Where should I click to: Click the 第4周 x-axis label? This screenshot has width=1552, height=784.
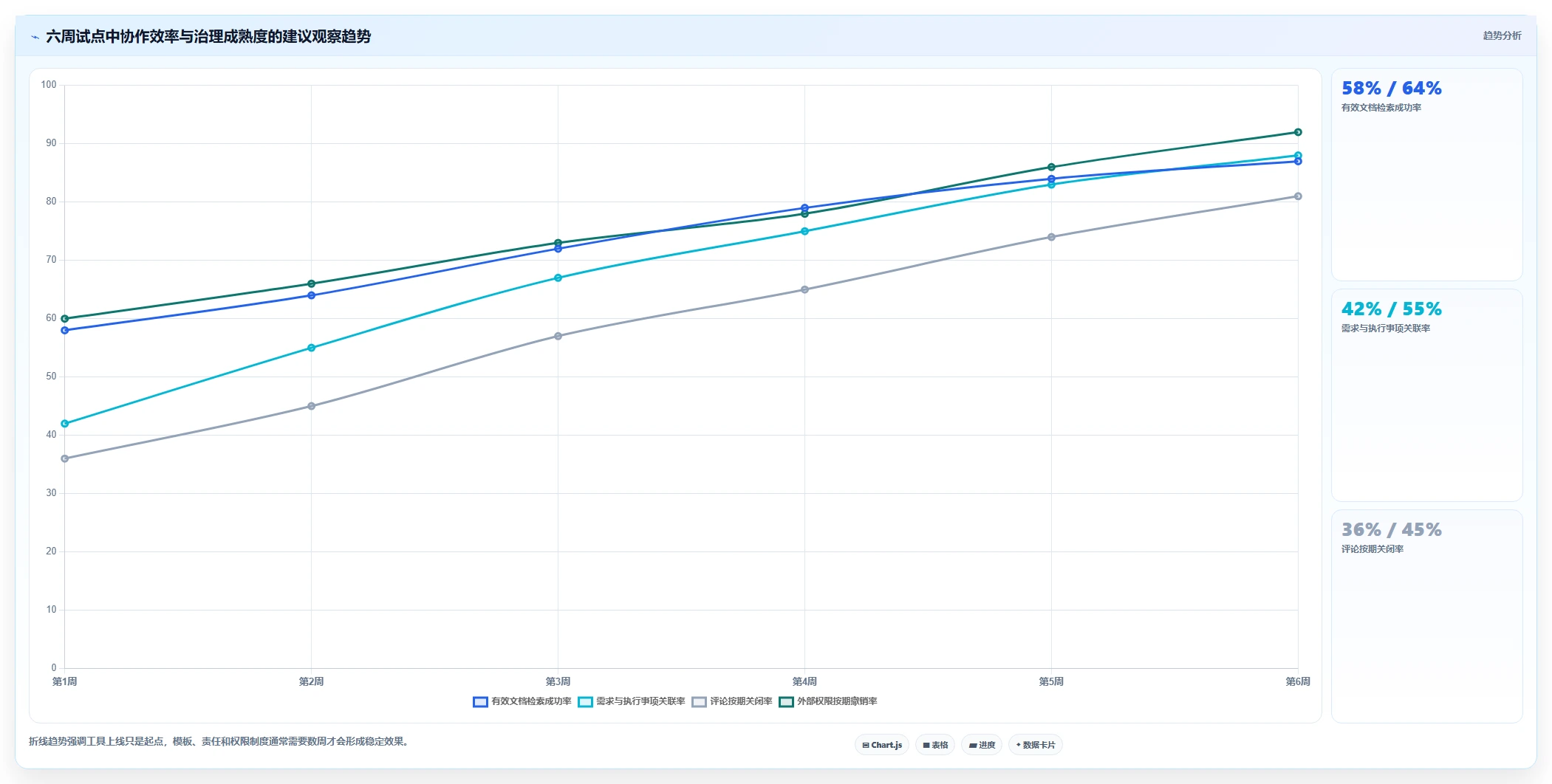click(x=804, y=681)
